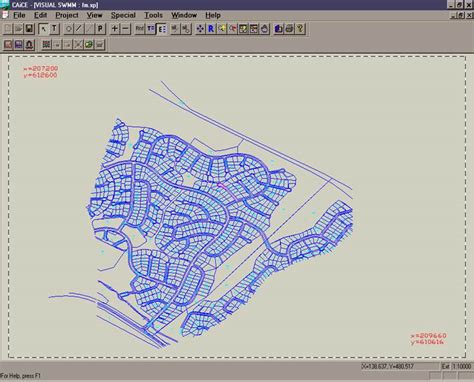Click the blue disk icon in second row
Viewport: 474px width, 382px height.
19,45
